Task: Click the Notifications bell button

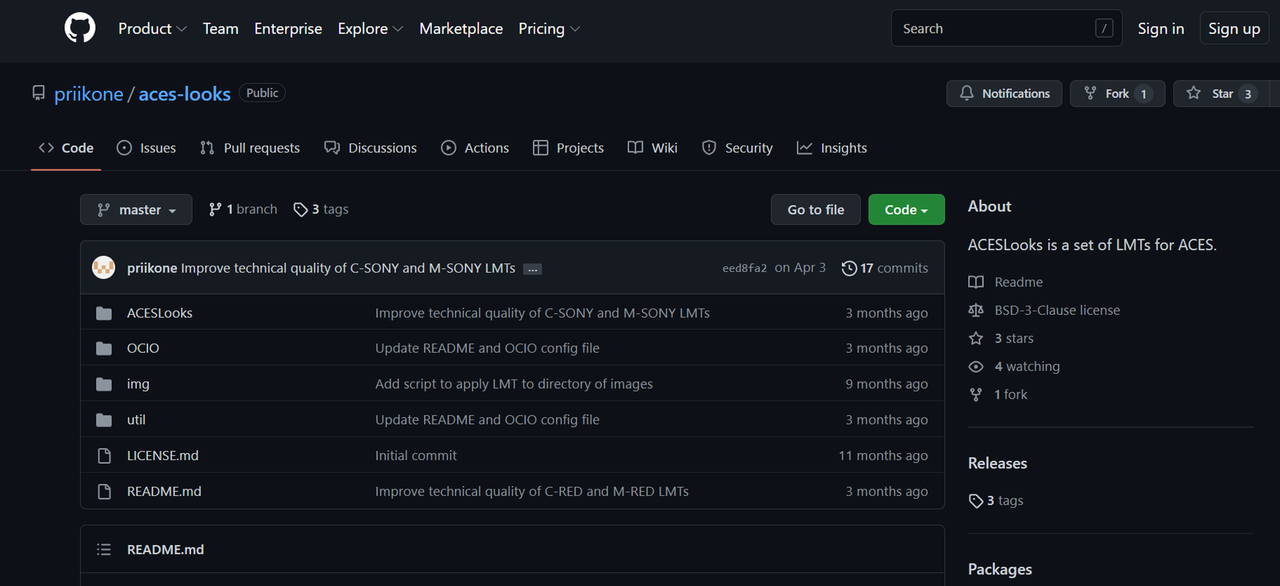Action: (1004, 93)
